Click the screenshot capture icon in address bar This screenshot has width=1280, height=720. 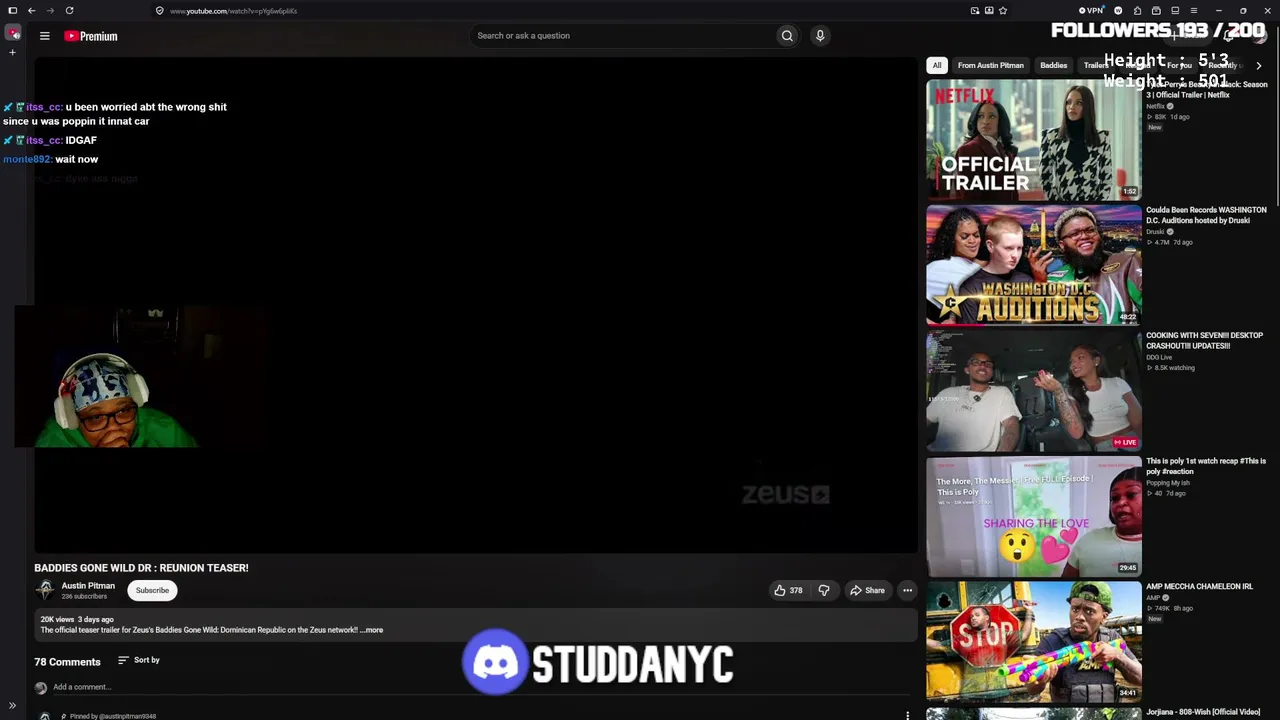click(975, 11)
